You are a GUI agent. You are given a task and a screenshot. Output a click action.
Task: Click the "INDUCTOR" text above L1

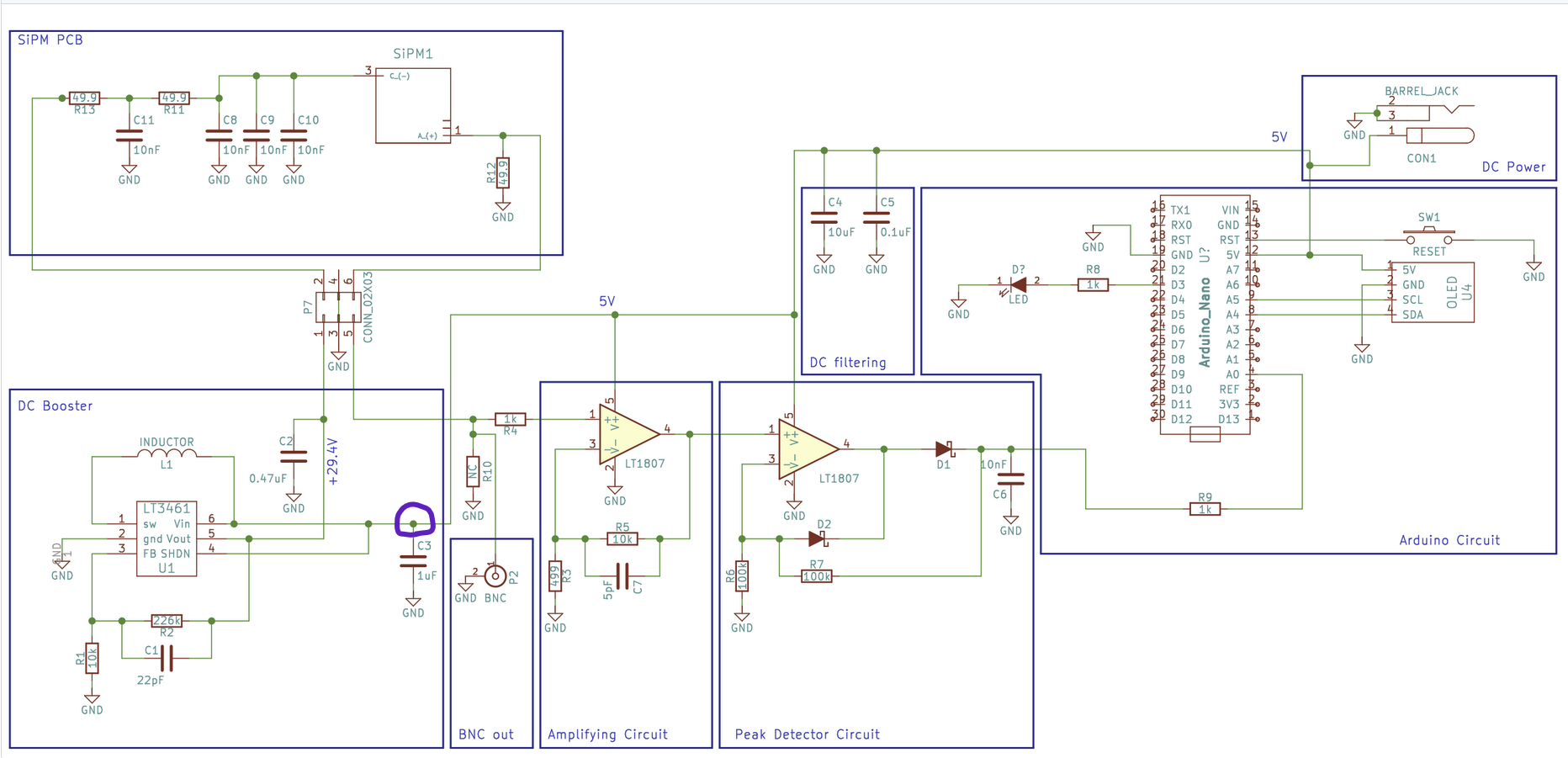click(167, 442)
